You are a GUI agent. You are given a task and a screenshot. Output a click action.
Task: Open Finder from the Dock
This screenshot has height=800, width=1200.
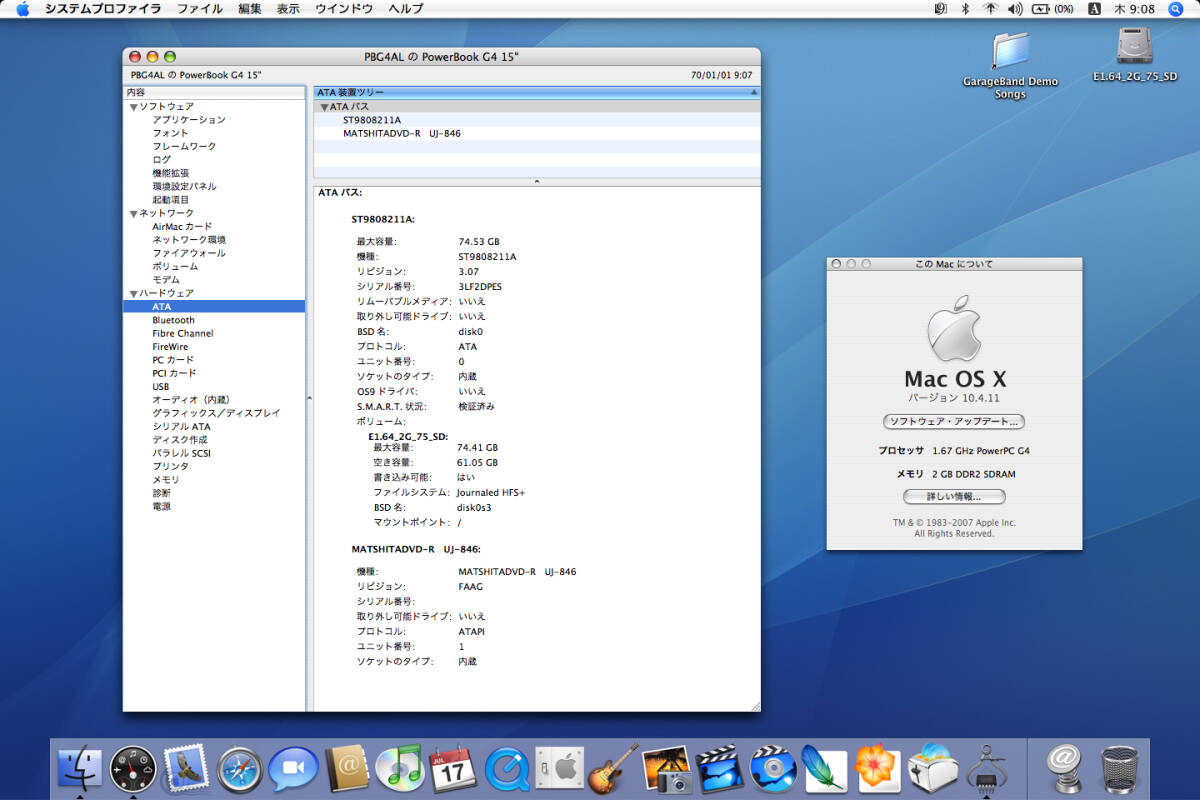(79, 768)
